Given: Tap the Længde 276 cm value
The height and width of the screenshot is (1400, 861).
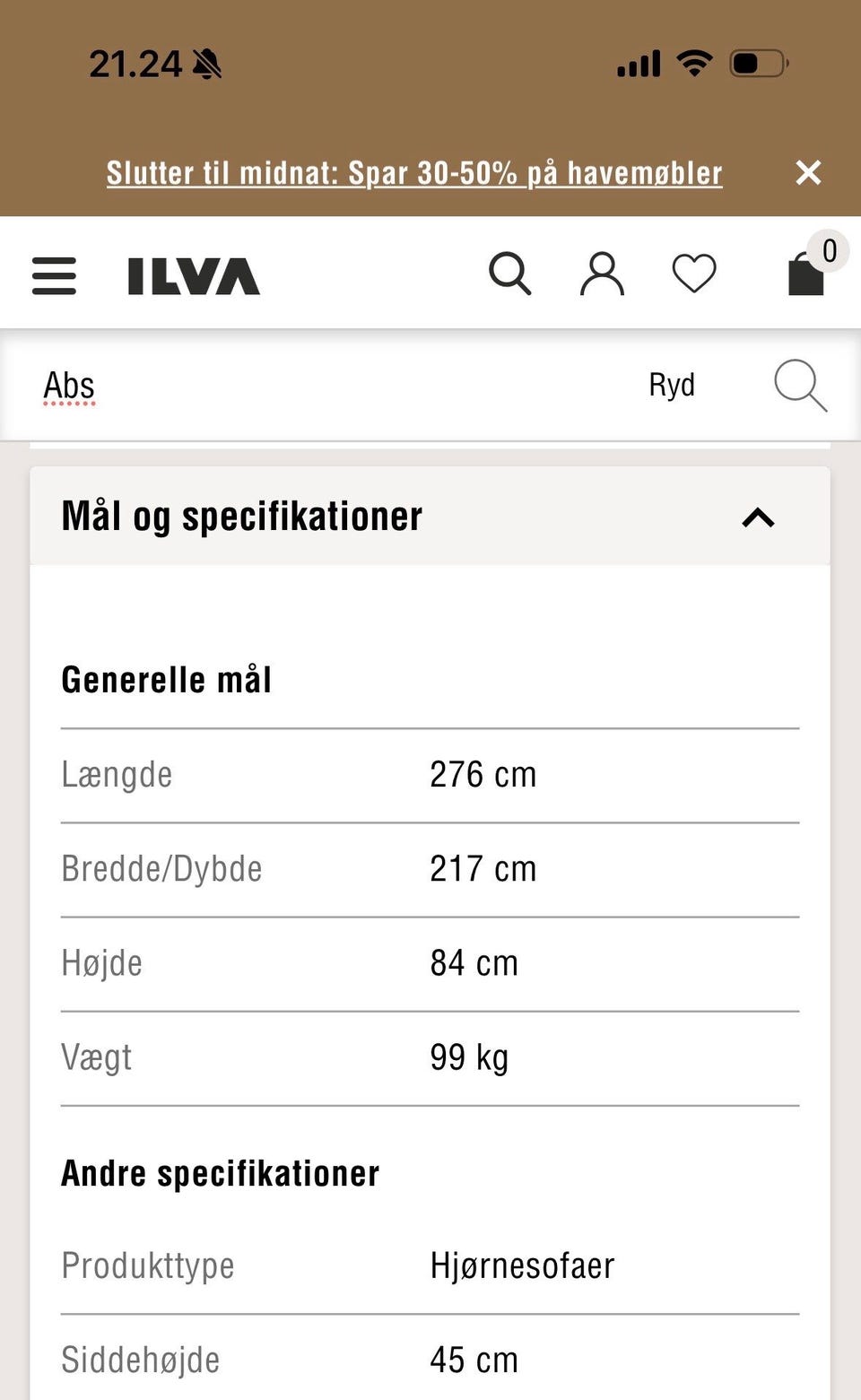Looking at the screenshot, I should (483, 775).
